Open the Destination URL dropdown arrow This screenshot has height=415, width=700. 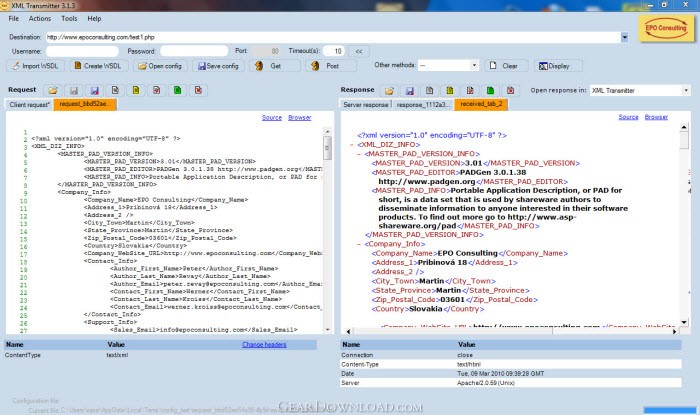[625, 37]
